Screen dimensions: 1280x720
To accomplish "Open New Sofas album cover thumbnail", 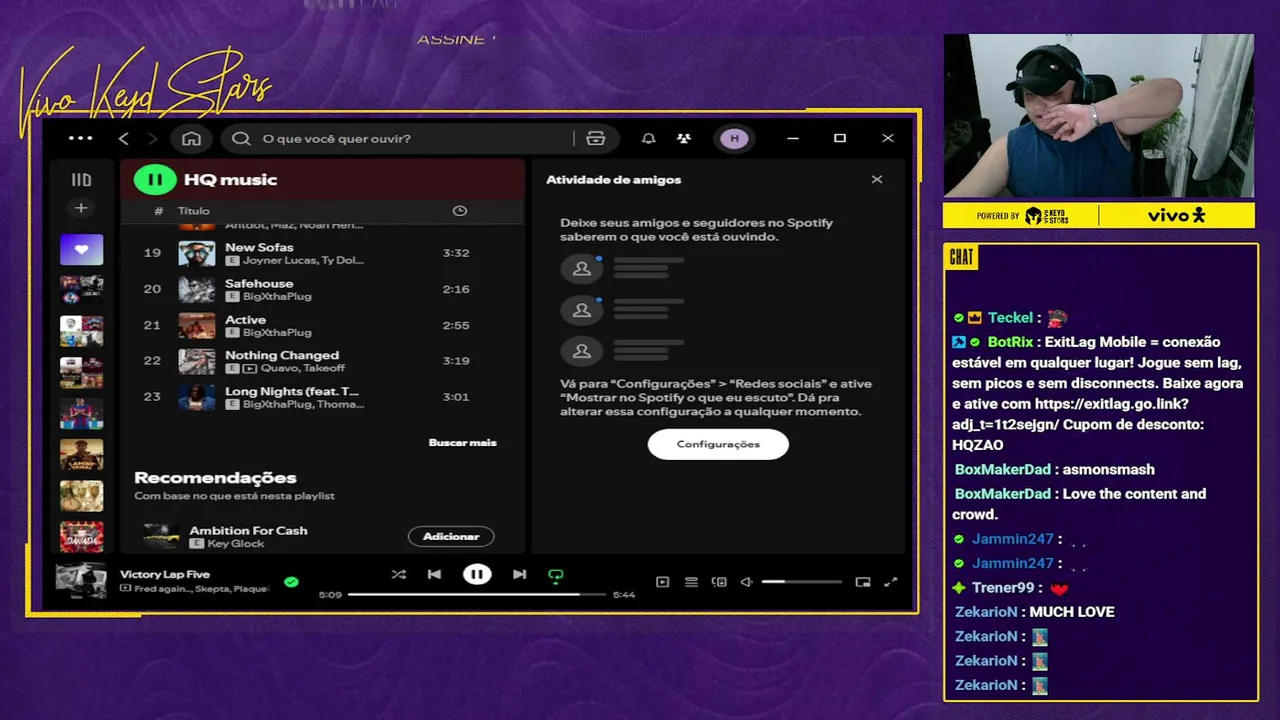I will (x=197, y=253).
